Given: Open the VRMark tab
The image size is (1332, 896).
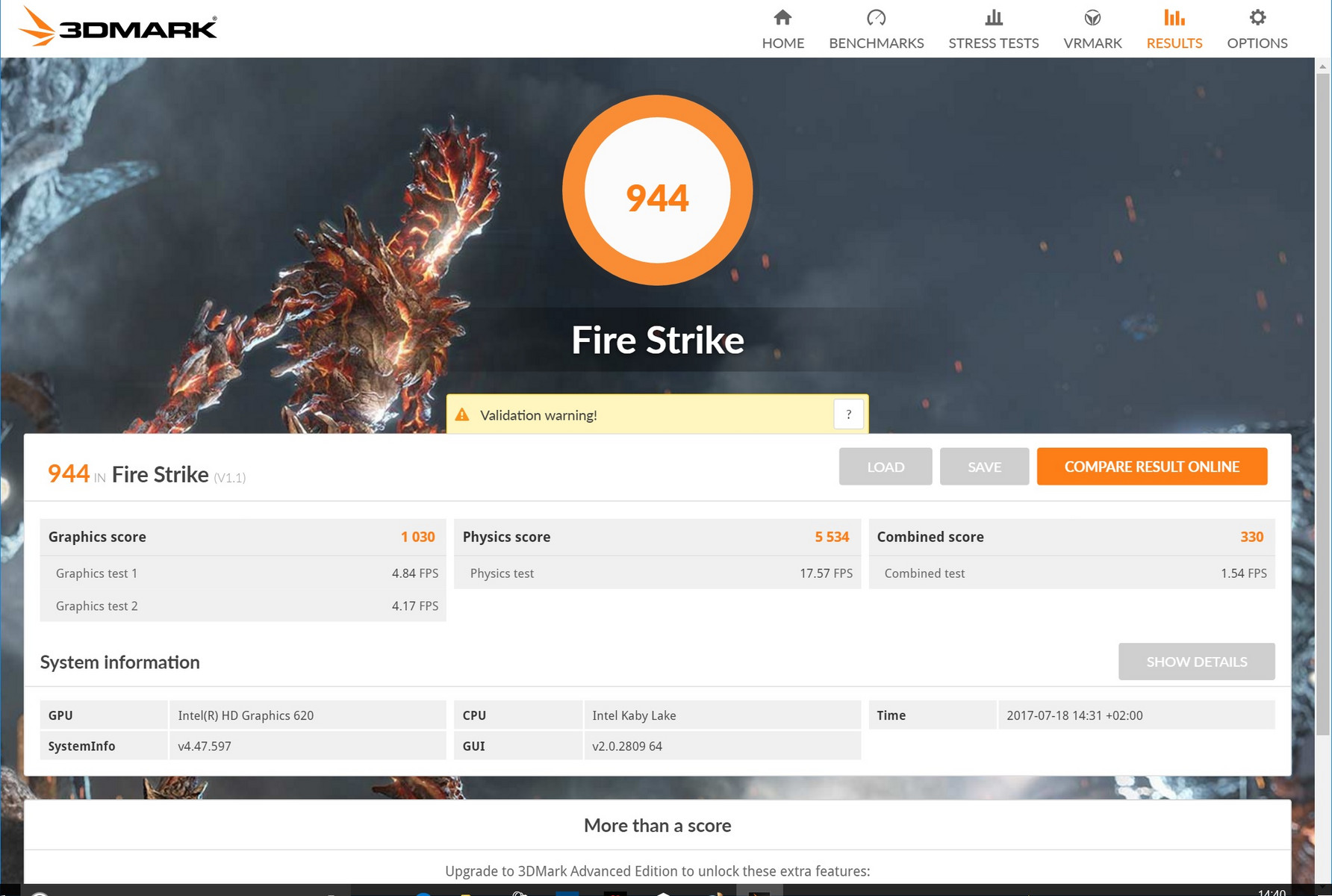Looking at the screenshot, I should coord(1092,29).
